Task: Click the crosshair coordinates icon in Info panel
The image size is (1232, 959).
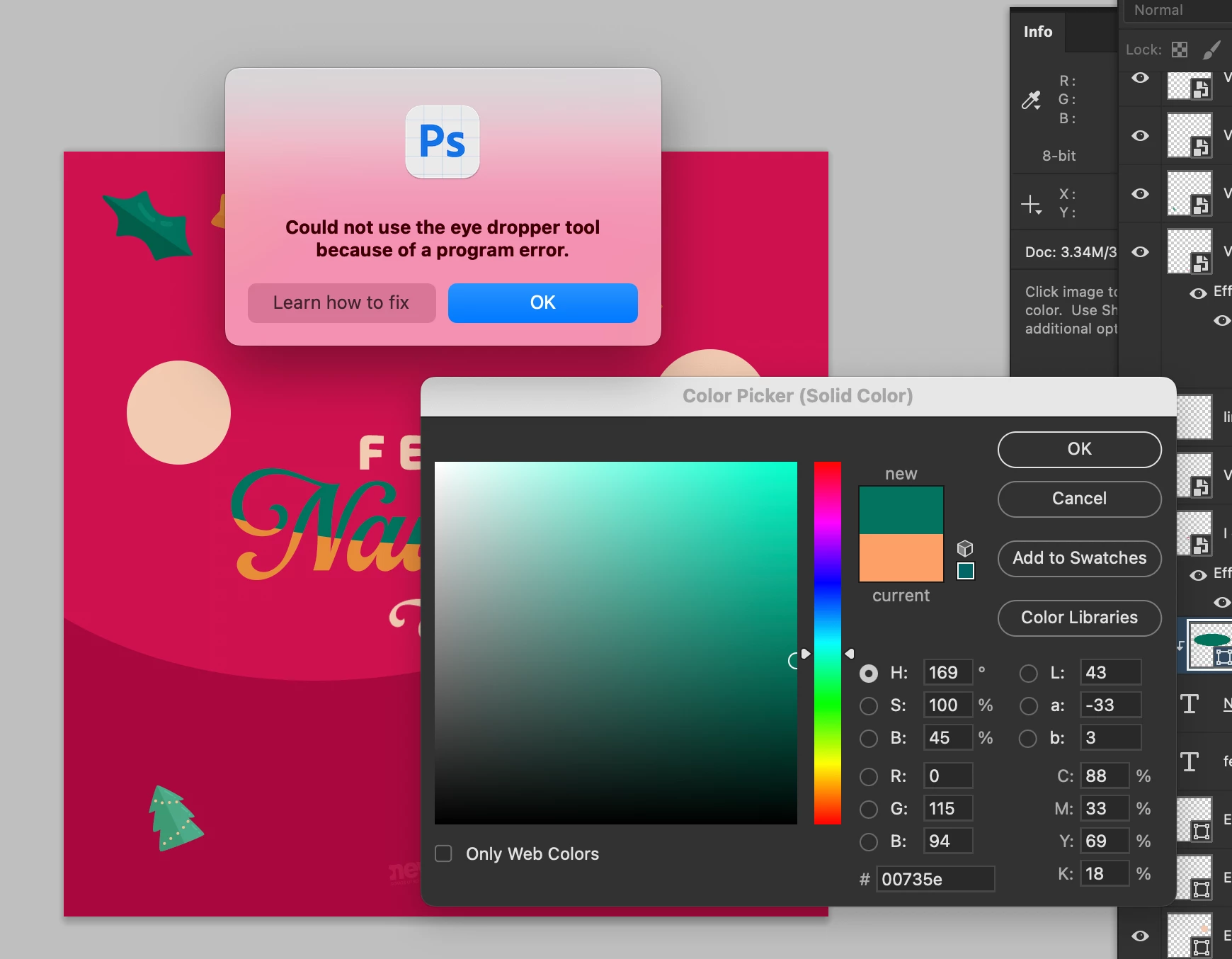Action: point(1031,205)
